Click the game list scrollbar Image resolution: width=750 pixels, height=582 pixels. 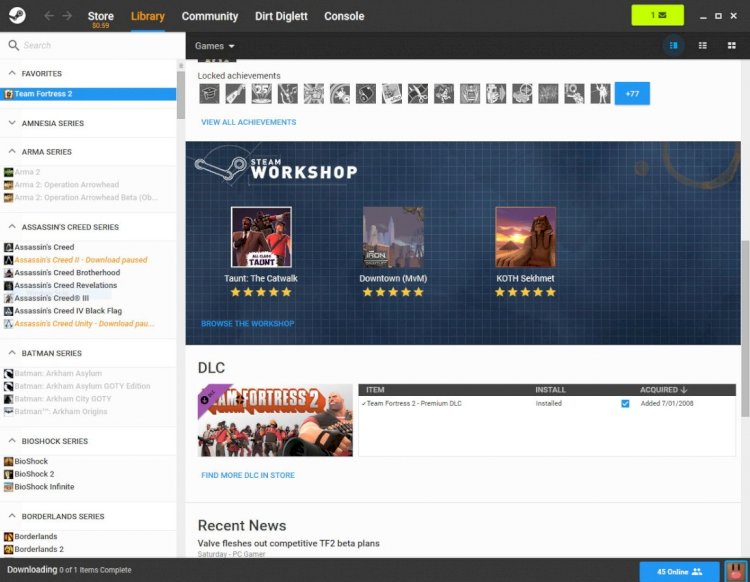pyautogui.click(x=180, y=95)
